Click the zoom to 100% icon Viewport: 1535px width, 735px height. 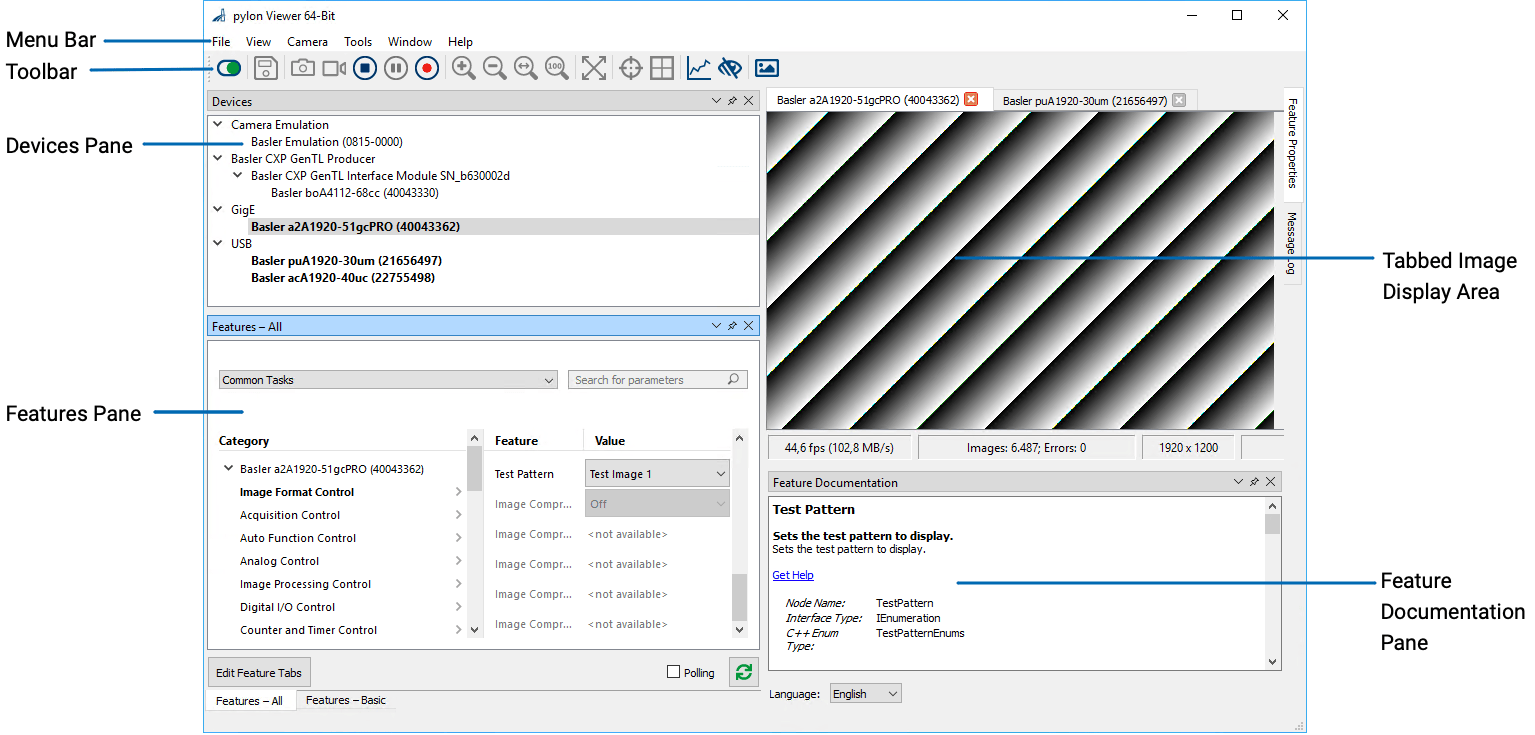click(x=556, y=68)
